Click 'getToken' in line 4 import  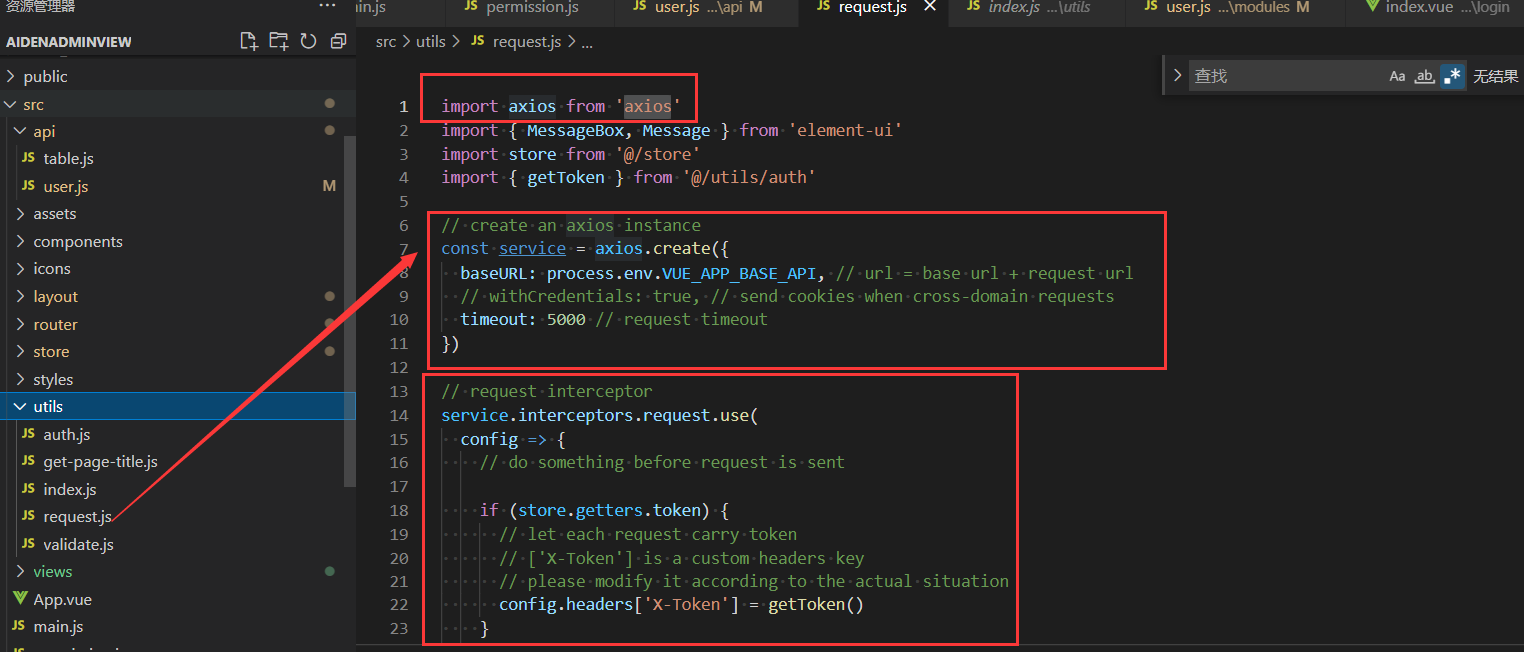tap(566, 178)
